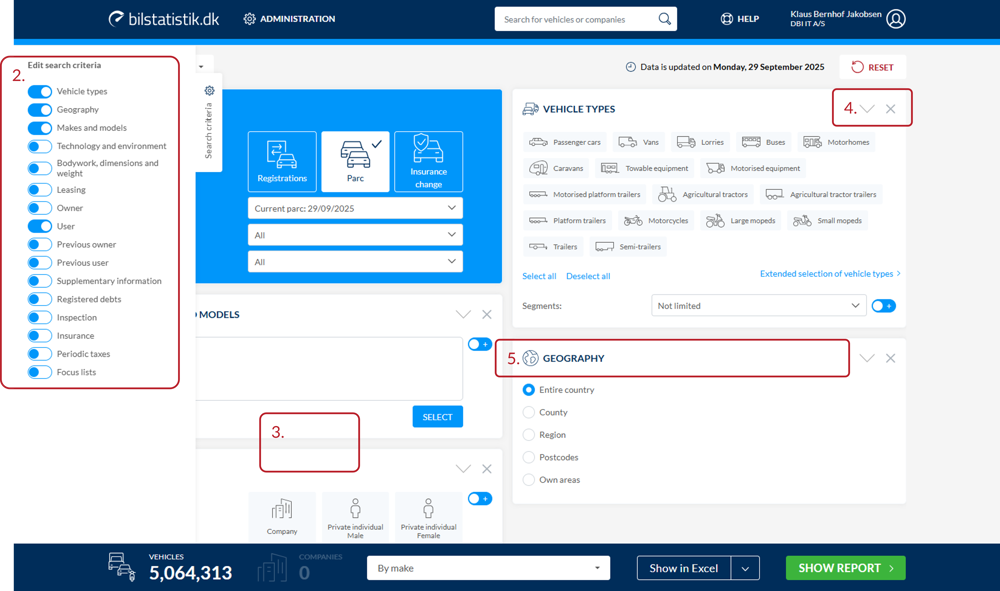This screenshot has width=1000, height=591.
Task: Select the Company owner type
Action: click(x=282, y=517)
